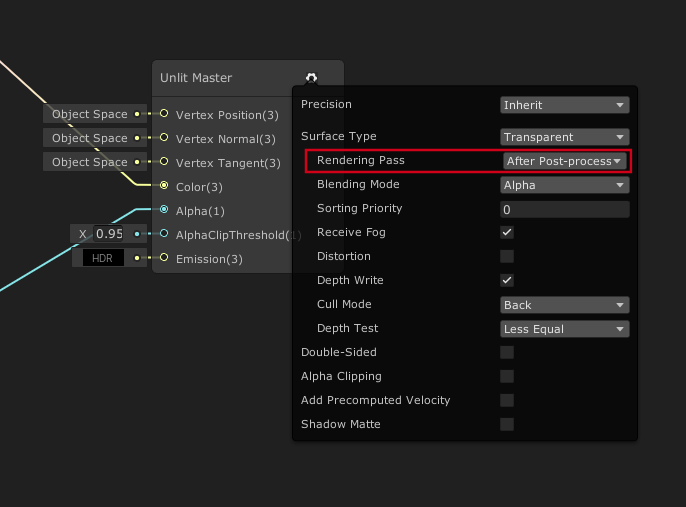Click the Surface Type label
This screenshot has width=686, height=507.
[339, 136]
